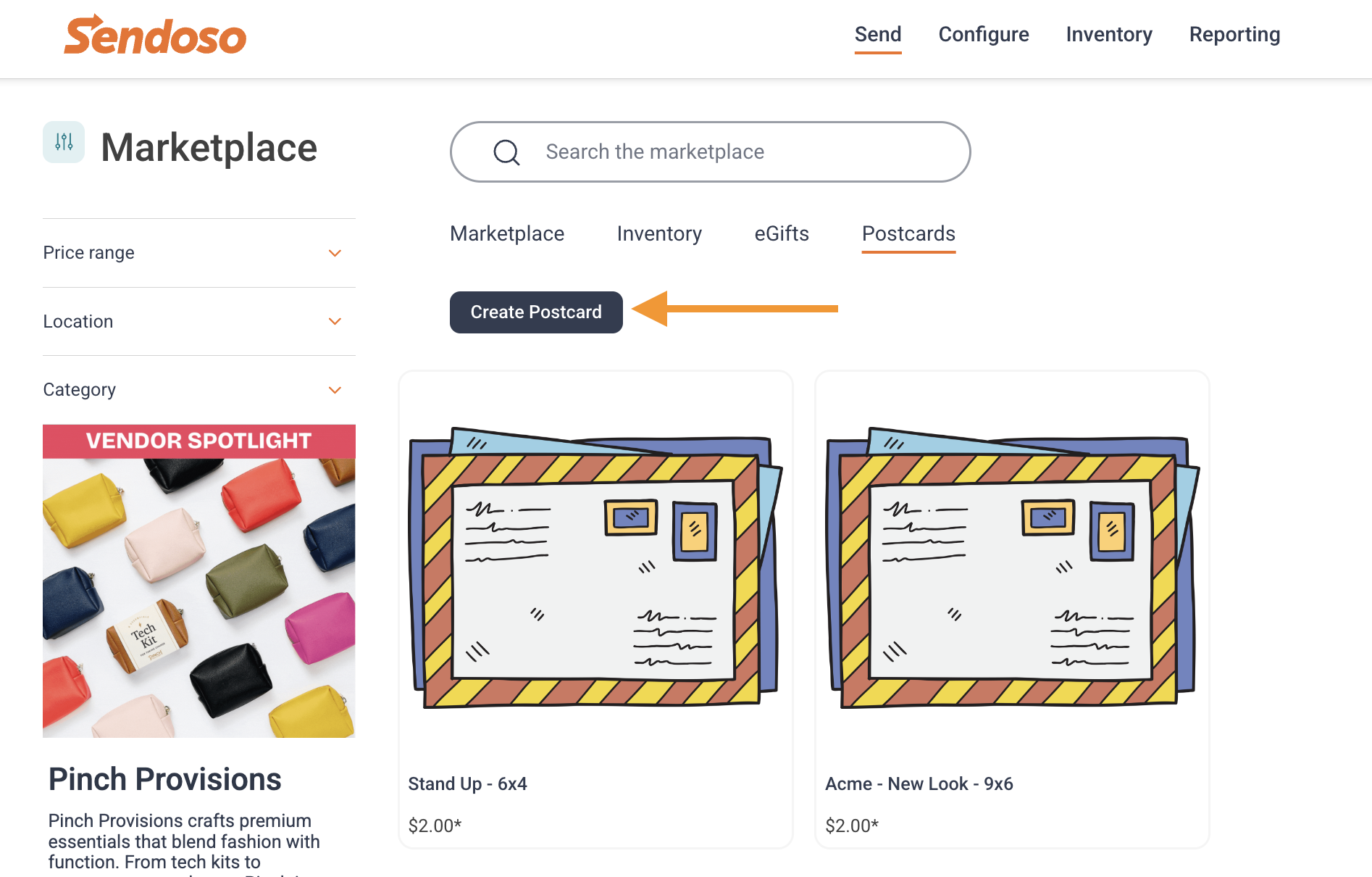Screen dimensions: 1372x877
Task: Toggle the filter sliders icon beside Marketplace
Action: 64,142
